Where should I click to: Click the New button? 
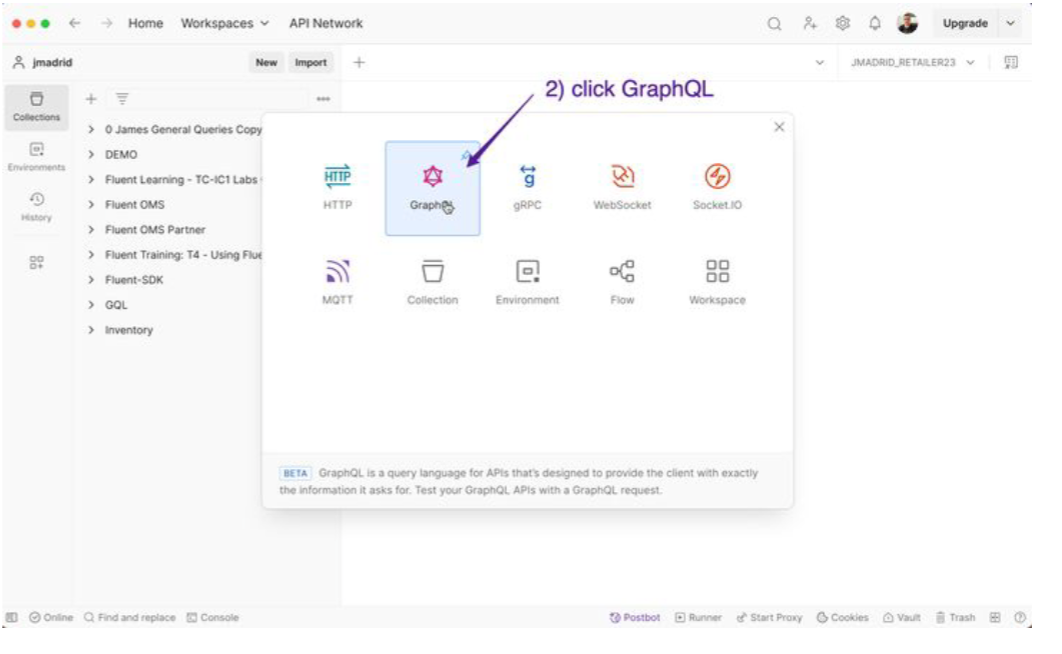click(x=266, y=61)
